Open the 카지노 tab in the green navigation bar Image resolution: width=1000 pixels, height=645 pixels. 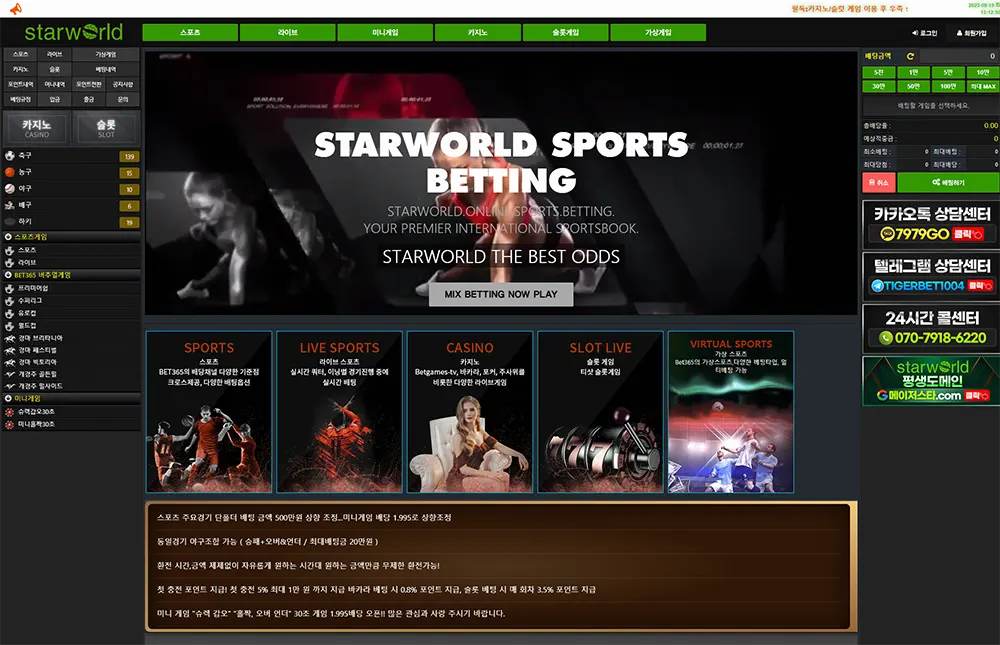tap(478, 33)
